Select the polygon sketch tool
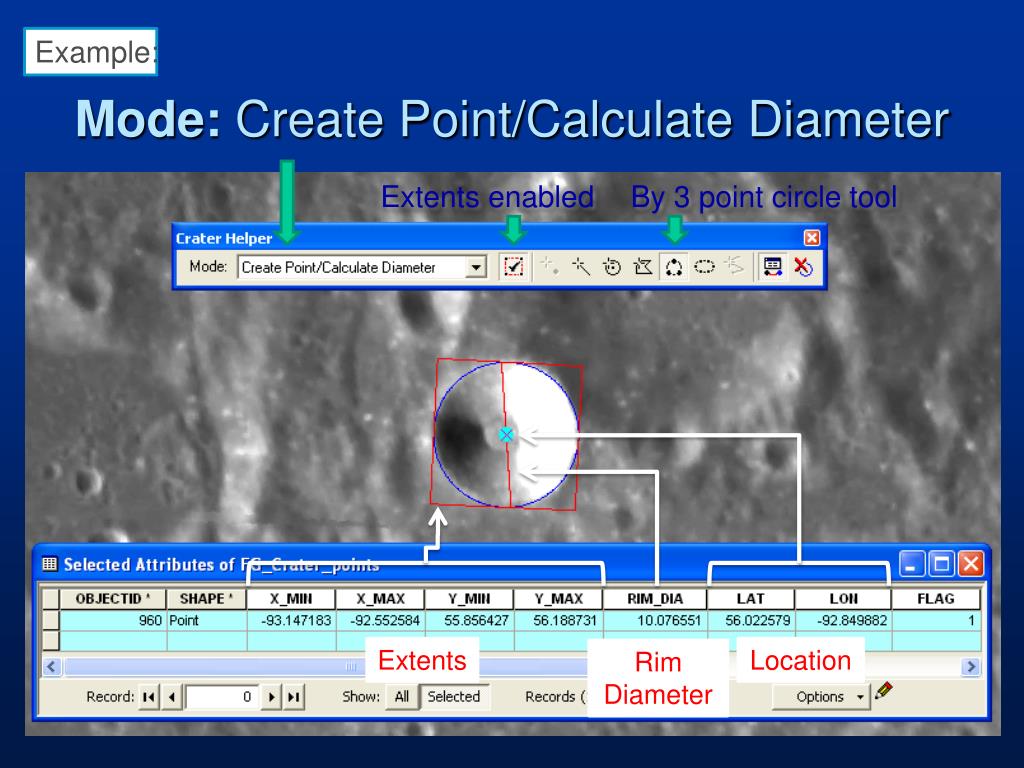 643,266
